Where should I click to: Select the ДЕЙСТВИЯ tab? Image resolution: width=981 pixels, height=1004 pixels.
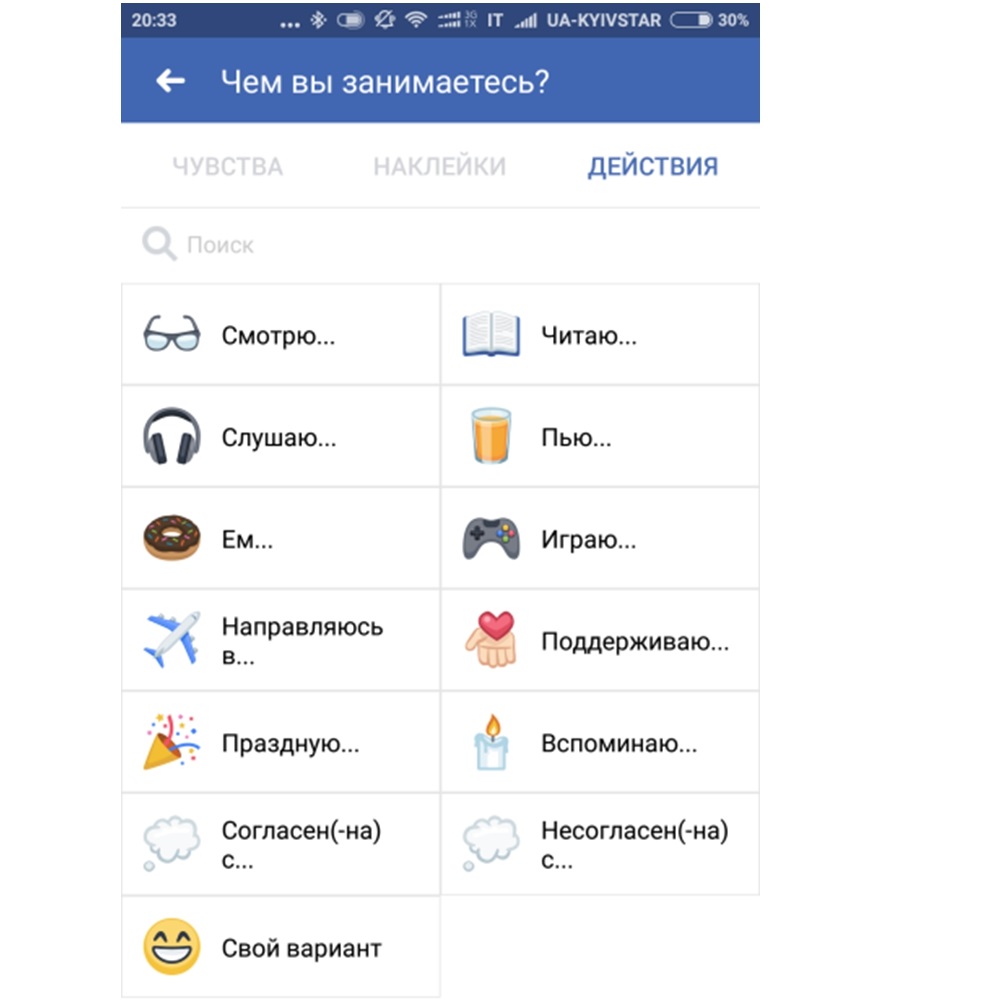tap(653, 166)
